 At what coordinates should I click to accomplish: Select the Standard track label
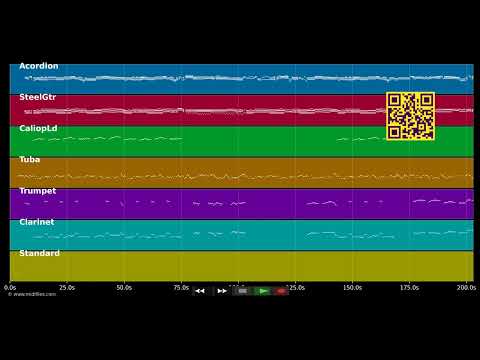pos(39,253)
